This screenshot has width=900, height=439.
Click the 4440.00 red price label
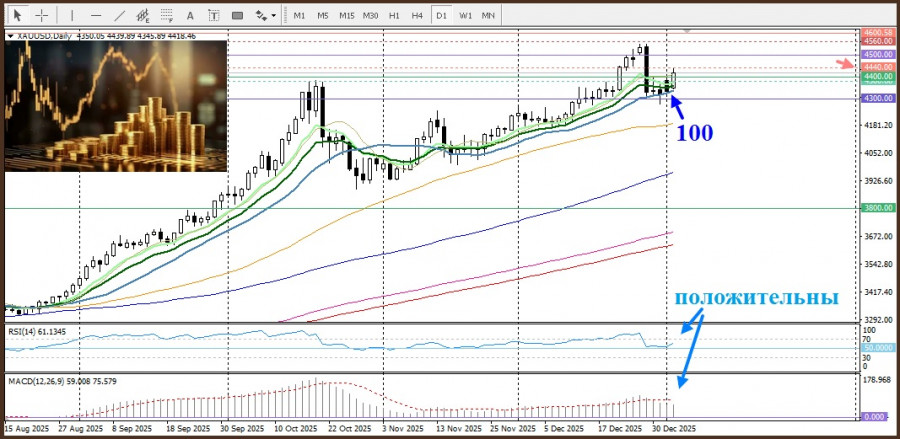coord(877,67)
